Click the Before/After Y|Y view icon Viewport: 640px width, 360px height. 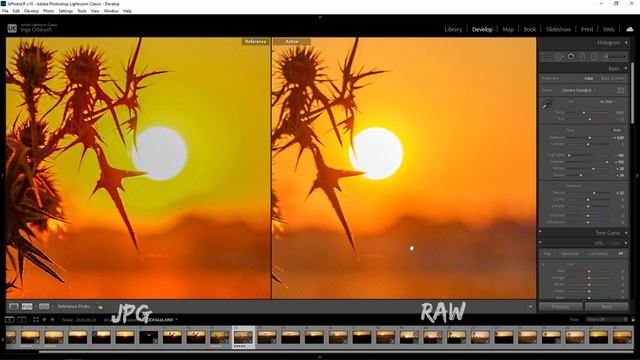pyautogui.click(x=44, y=306)
